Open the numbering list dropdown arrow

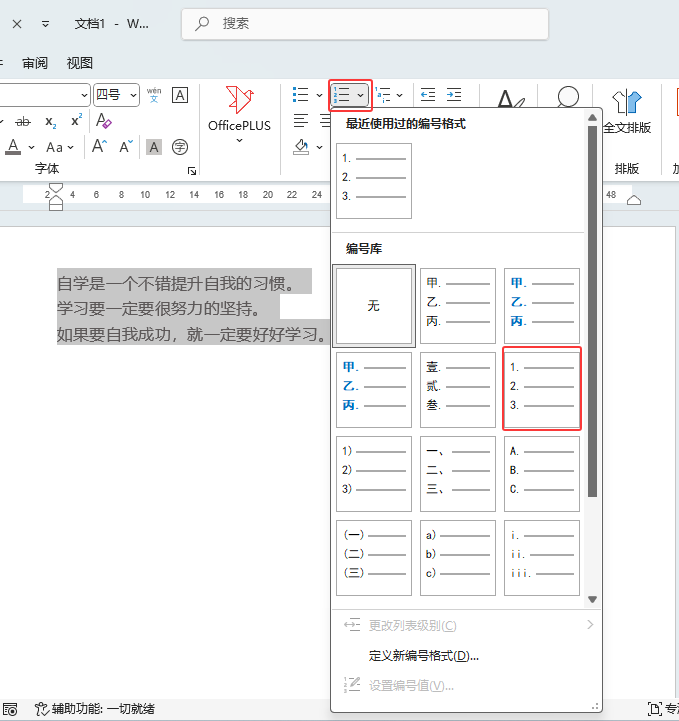coord(361,95)
